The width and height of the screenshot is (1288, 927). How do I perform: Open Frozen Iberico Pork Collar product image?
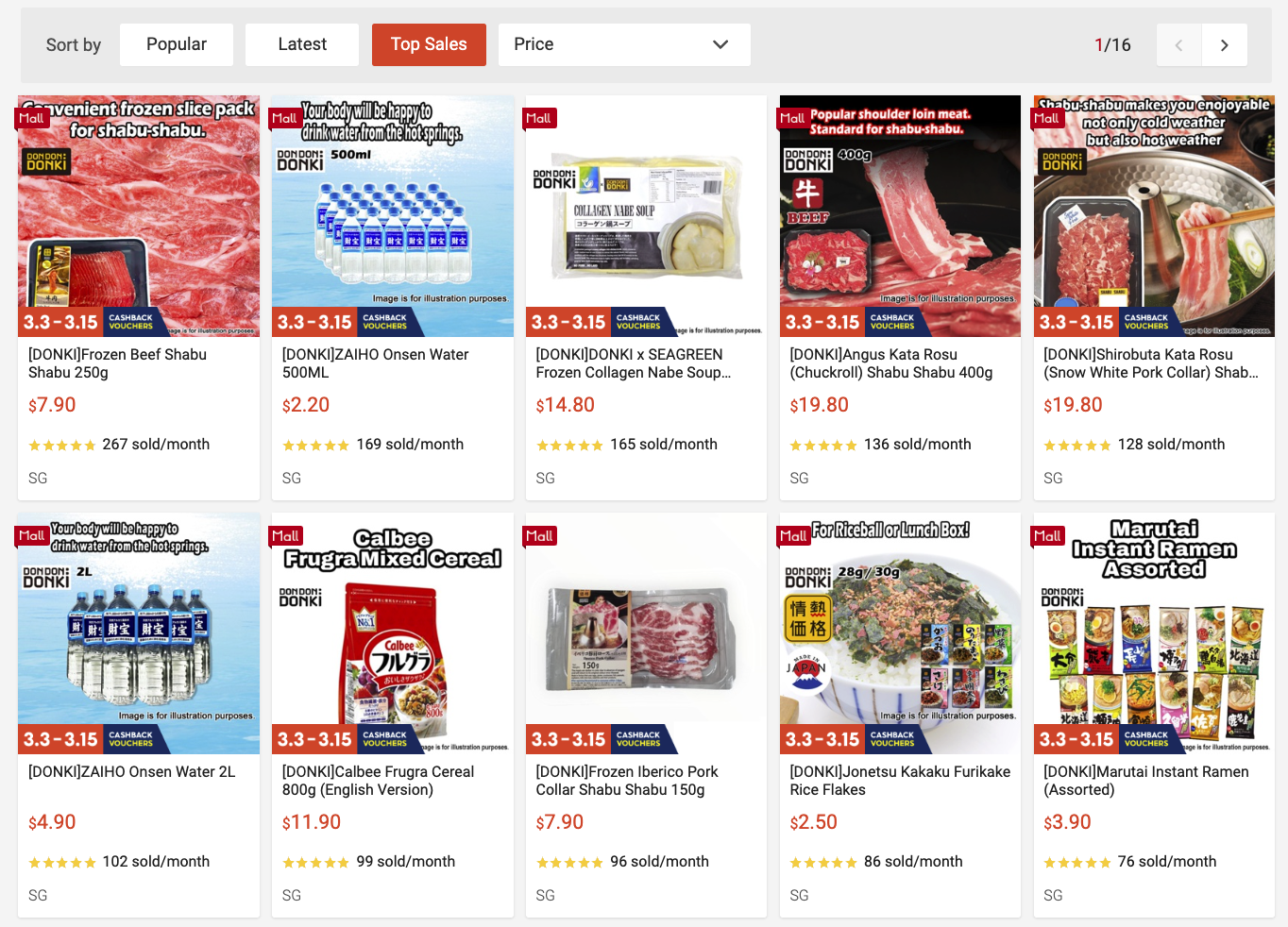coord(647,633)
